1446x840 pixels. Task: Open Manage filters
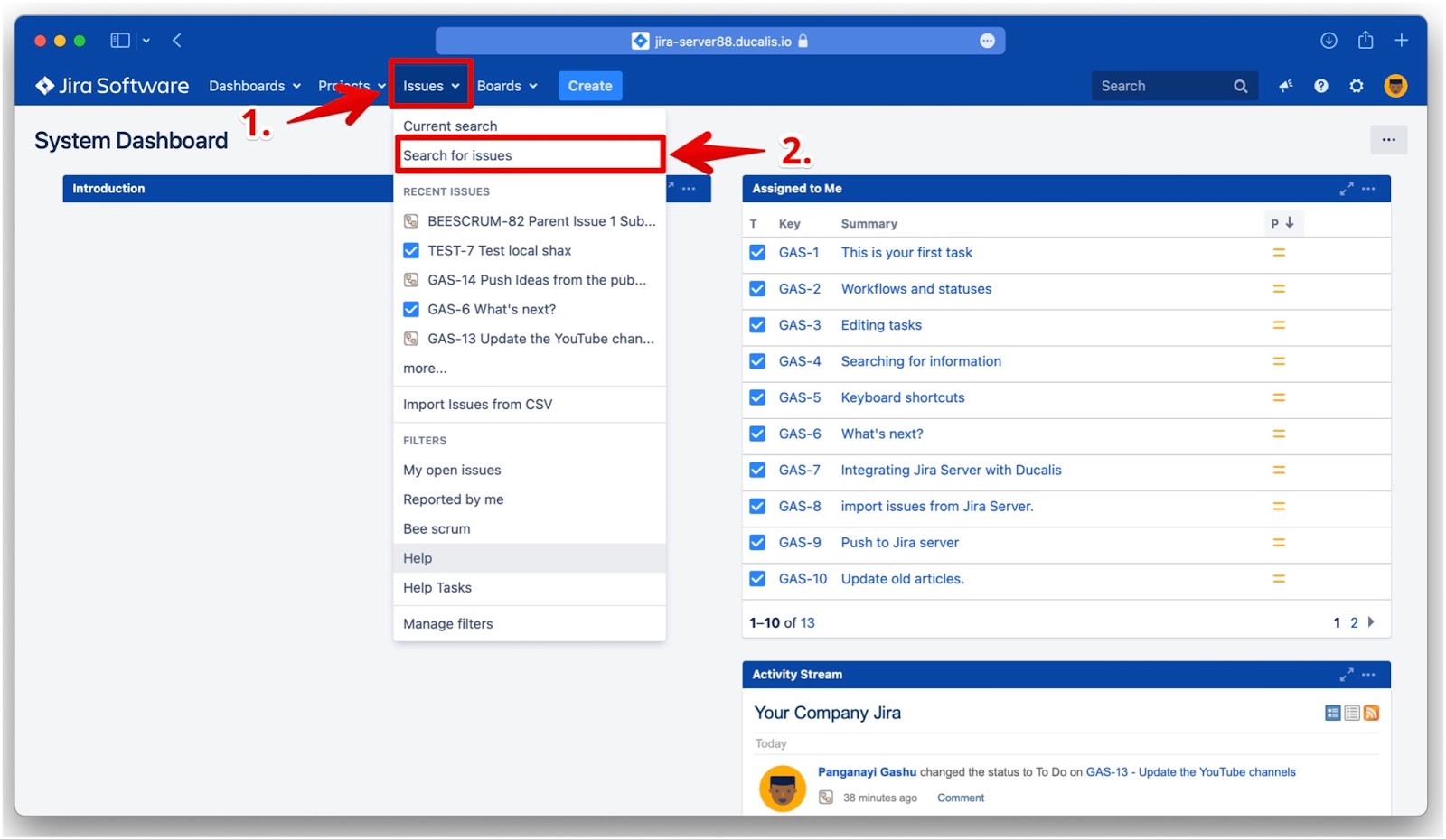point(530,623)
